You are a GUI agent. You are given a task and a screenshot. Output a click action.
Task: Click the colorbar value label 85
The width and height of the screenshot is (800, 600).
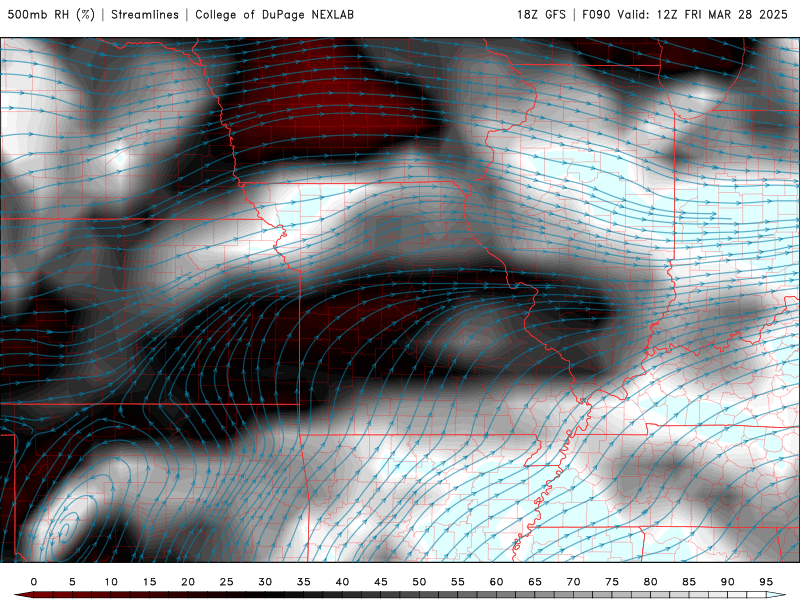(689, 582)
